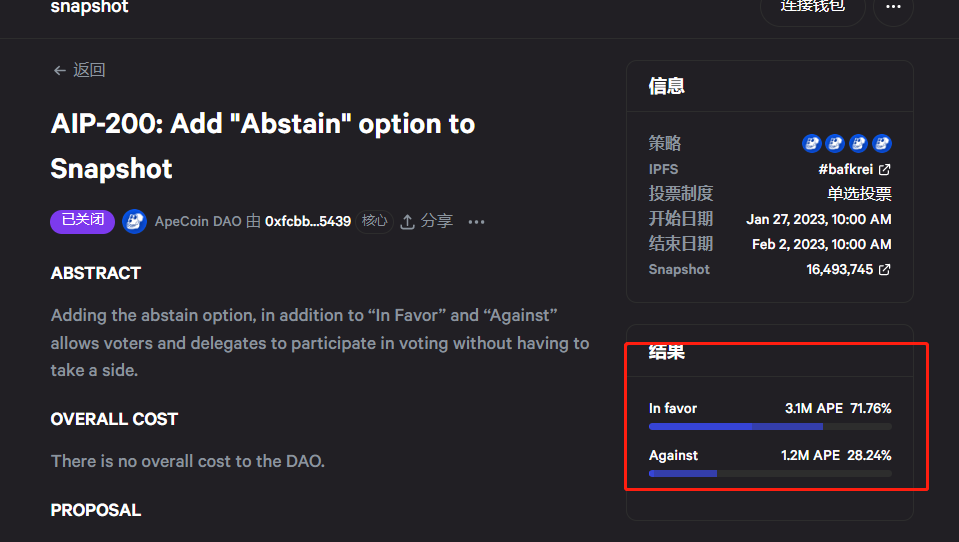The width and height of the screenshot is (959, 542).
Task: Click the fourth strategy ape icon
Action: (x=881, y=144)
